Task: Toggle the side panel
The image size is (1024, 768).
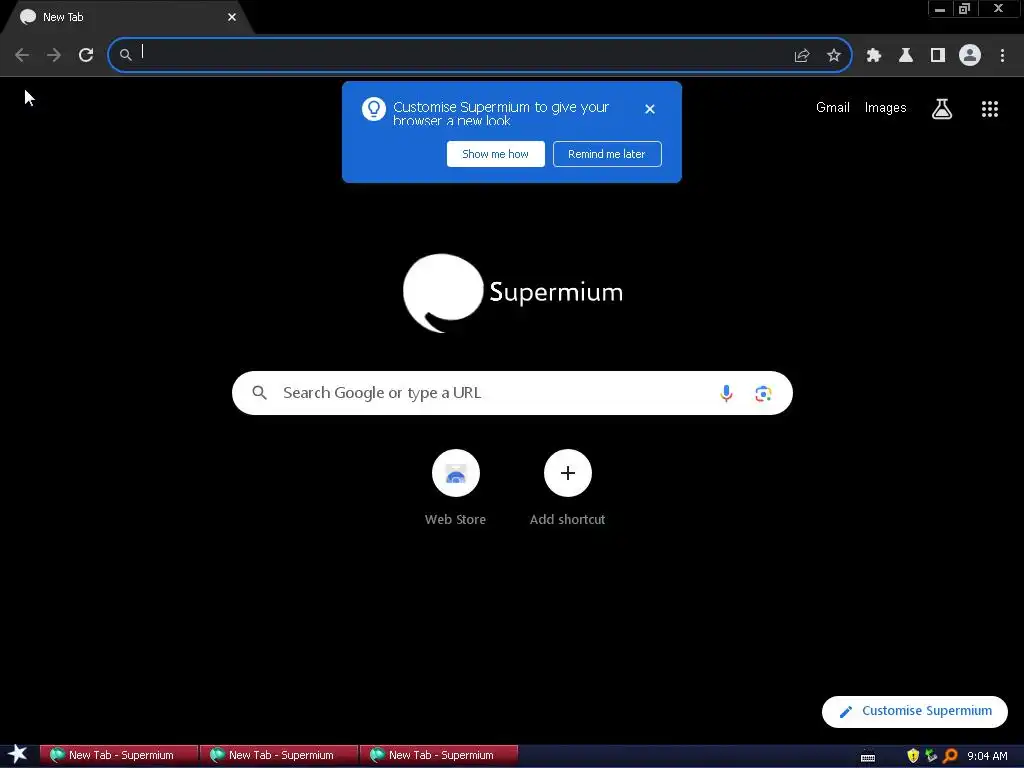Action: pyautogui.click(x=938, y=56)
